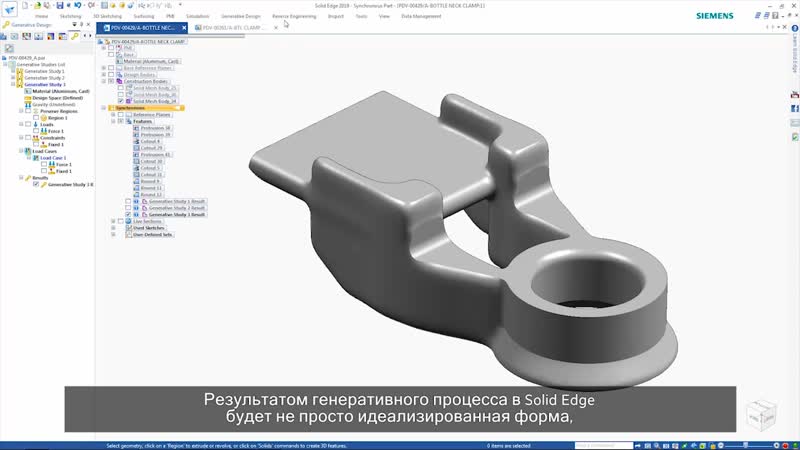800x450 pixels.
Task: Collapse the Features node
Action: coord(113,121)
